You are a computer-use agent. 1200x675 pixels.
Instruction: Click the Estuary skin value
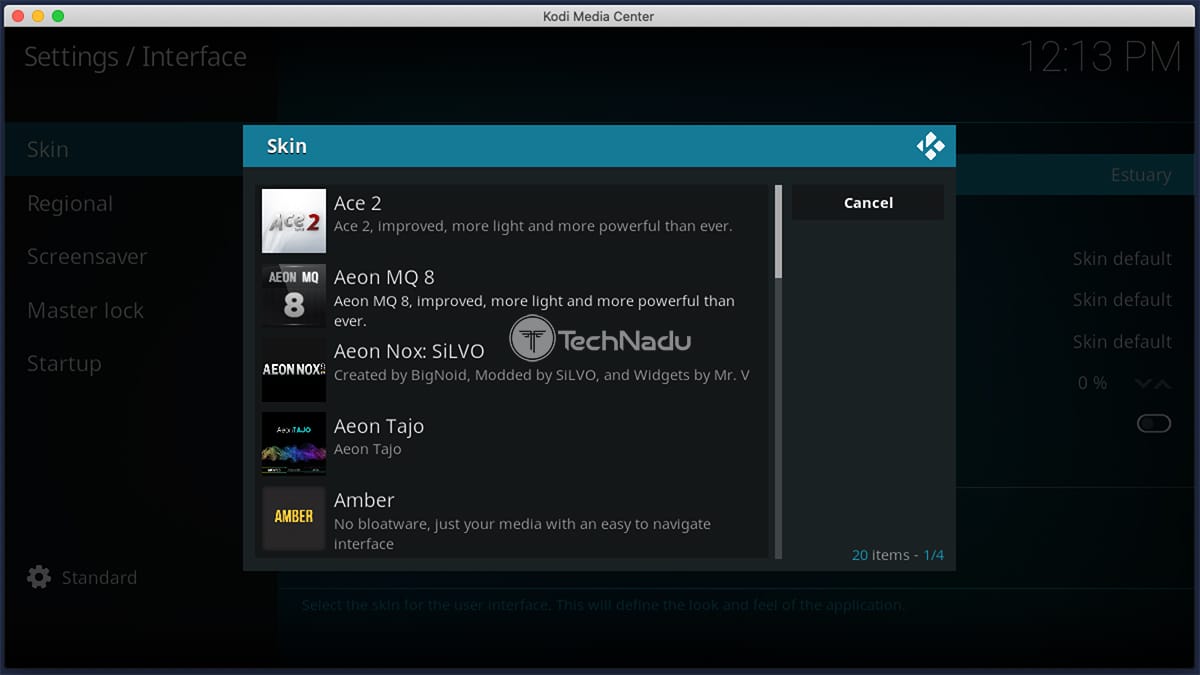pyautogui.click(x=1140, y=175)
